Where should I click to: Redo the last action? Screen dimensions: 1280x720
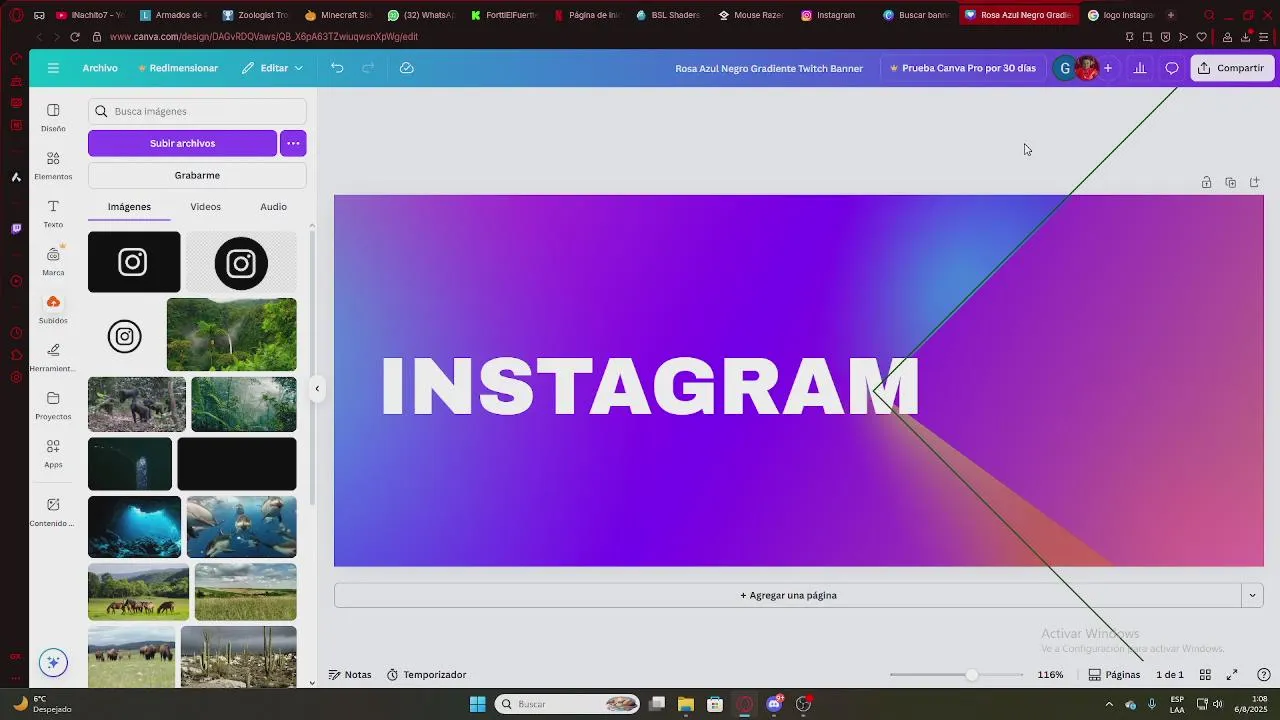click(x=368, y=68)
